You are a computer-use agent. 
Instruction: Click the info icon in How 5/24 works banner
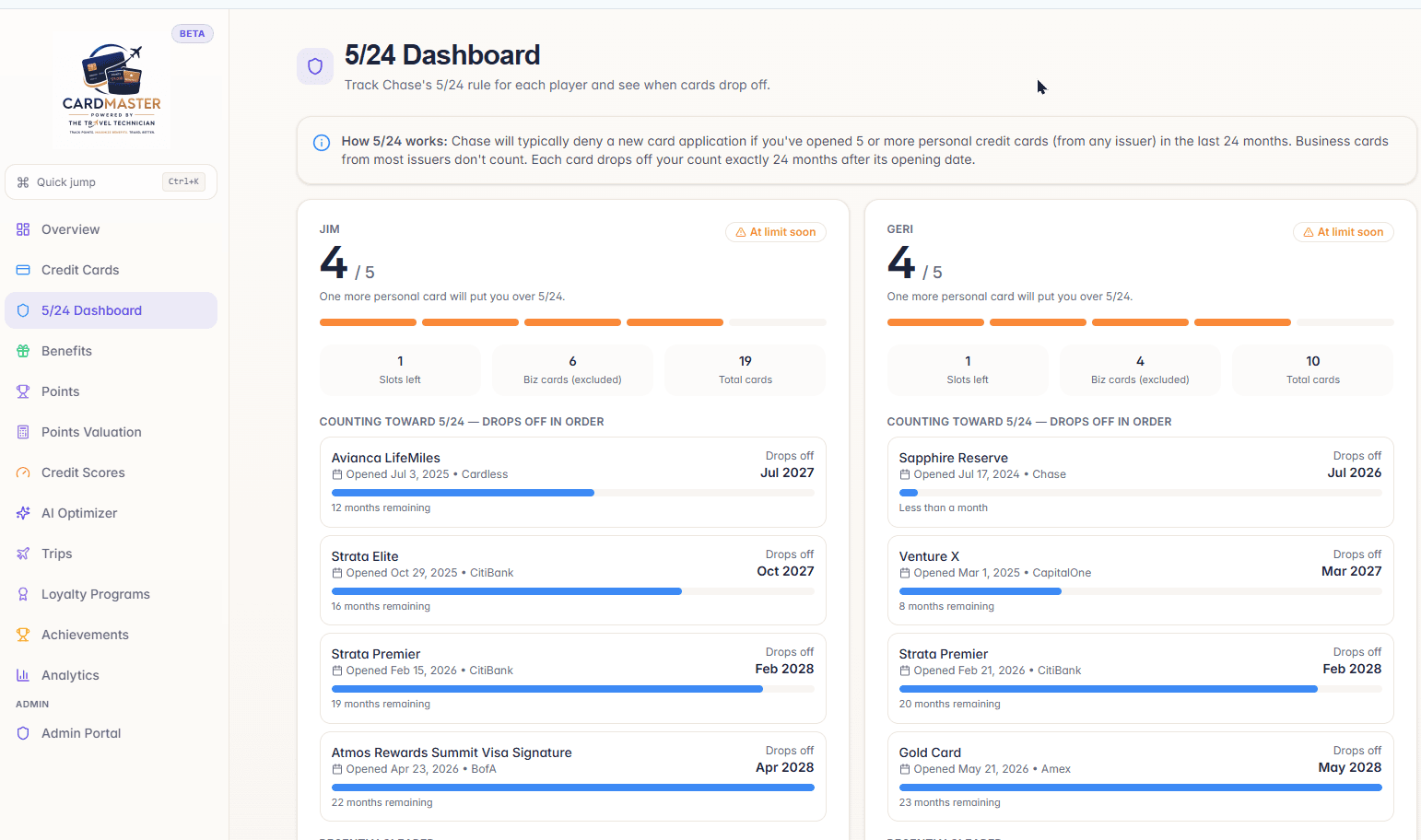coord(322,143)
